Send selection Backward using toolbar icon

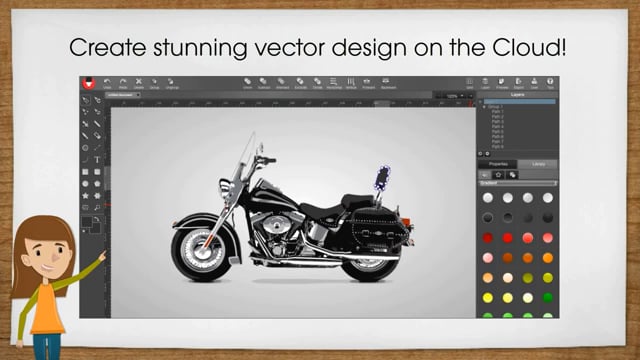(x=388, y=83)
